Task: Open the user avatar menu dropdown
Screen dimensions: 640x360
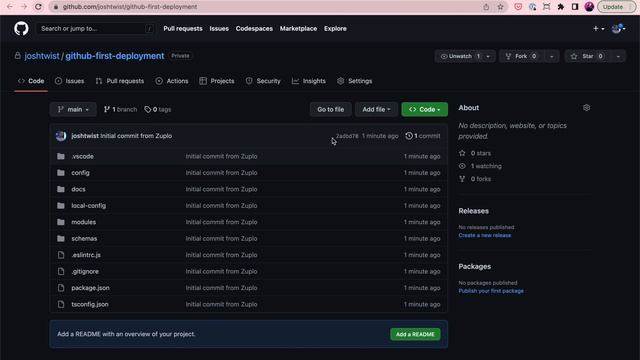Action: (618, 29)
